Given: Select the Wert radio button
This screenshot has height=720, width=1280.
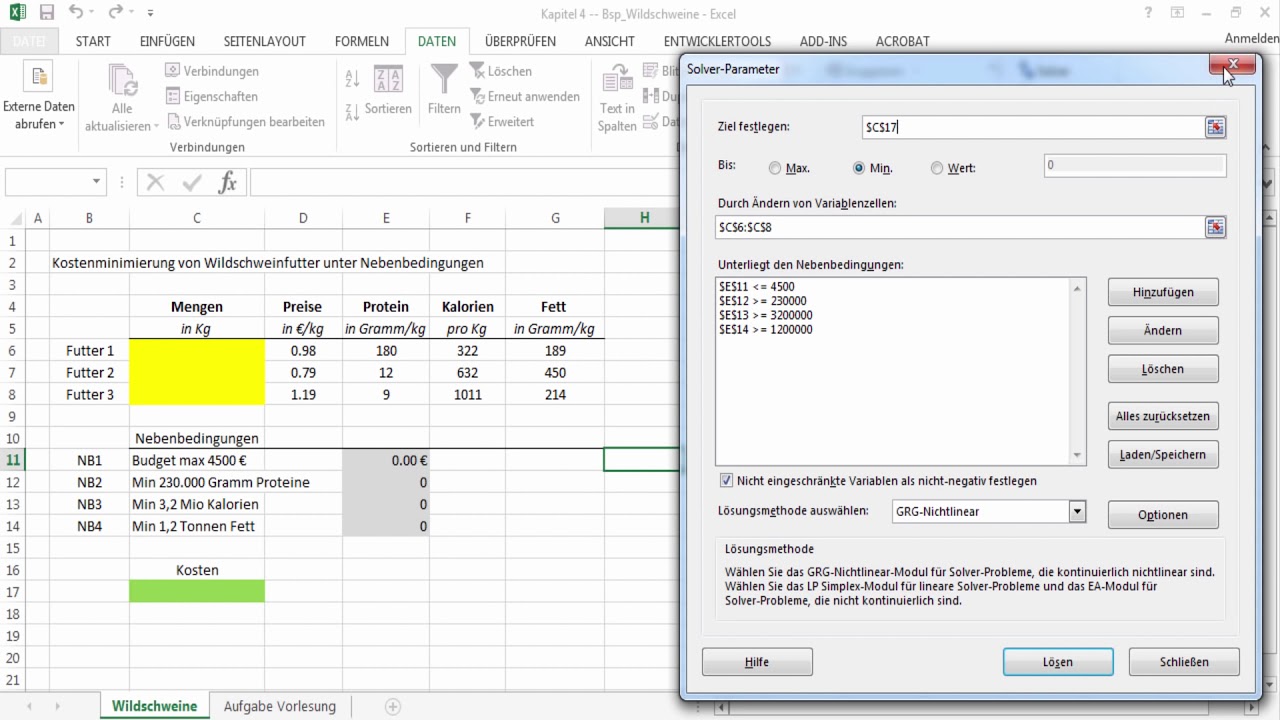Looking at the screenshot, I should 937,168.
